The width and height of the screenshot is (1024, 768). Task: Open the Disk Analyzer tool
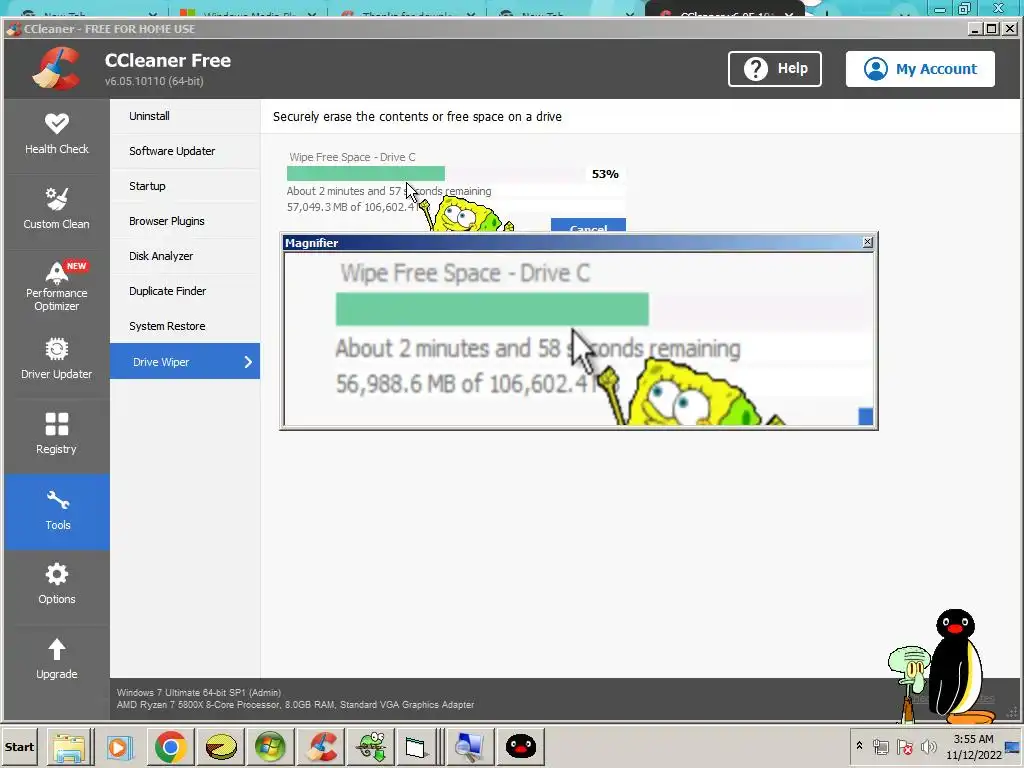(x=185, y=256)
